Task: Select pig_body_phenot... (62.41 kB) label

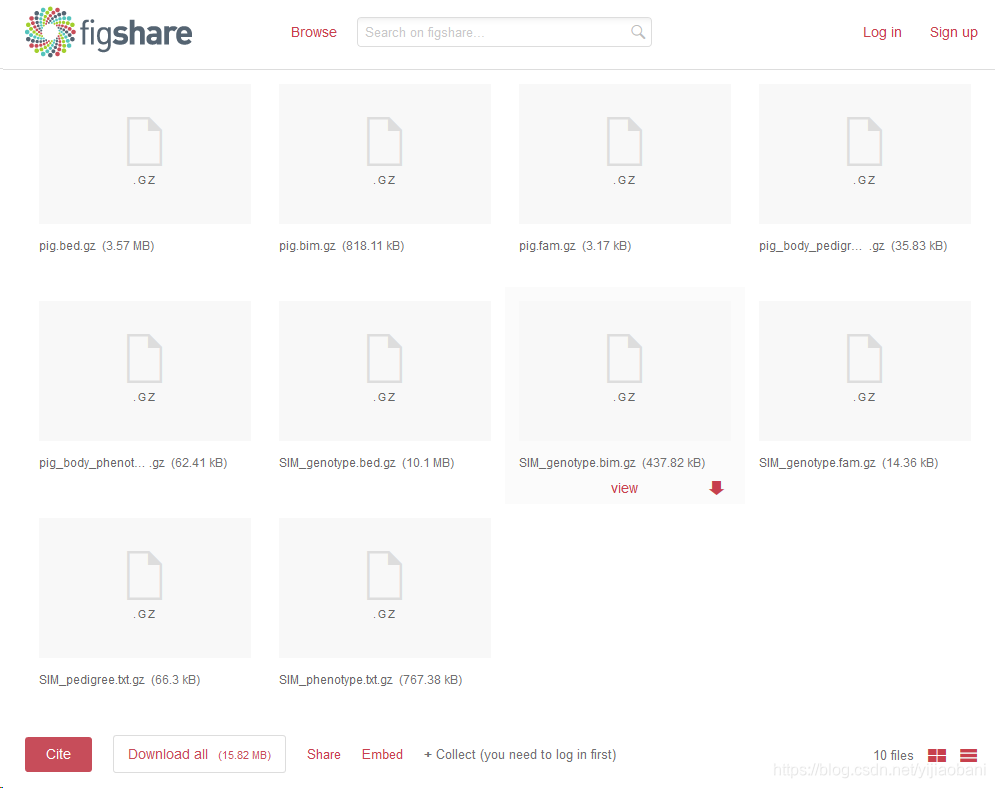Action: [133, 463]
